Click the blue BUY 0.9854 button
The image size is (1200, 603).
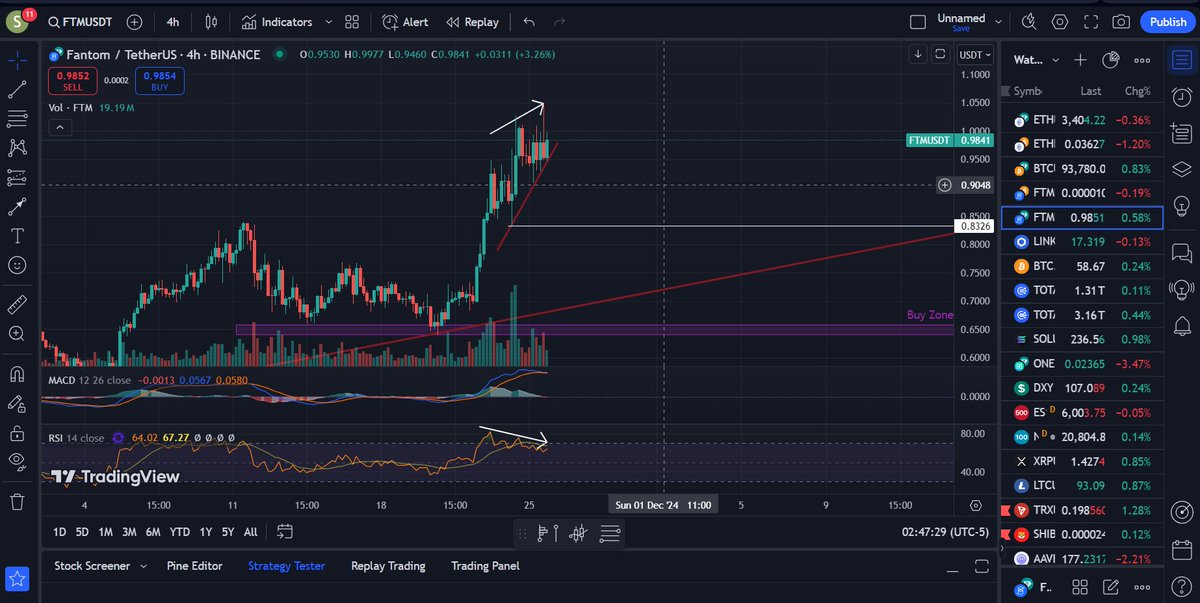[160, 80]
